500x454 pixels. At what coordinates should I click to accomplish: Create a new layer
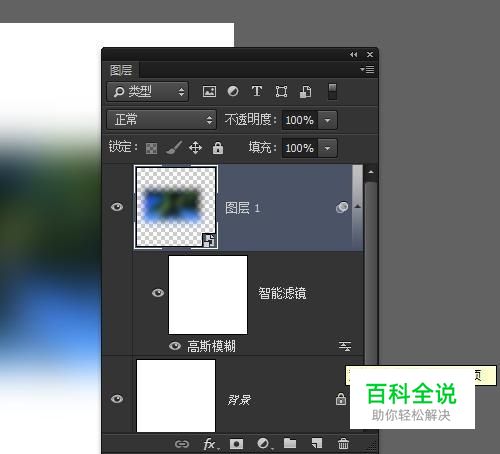click(x=317, y=443)
